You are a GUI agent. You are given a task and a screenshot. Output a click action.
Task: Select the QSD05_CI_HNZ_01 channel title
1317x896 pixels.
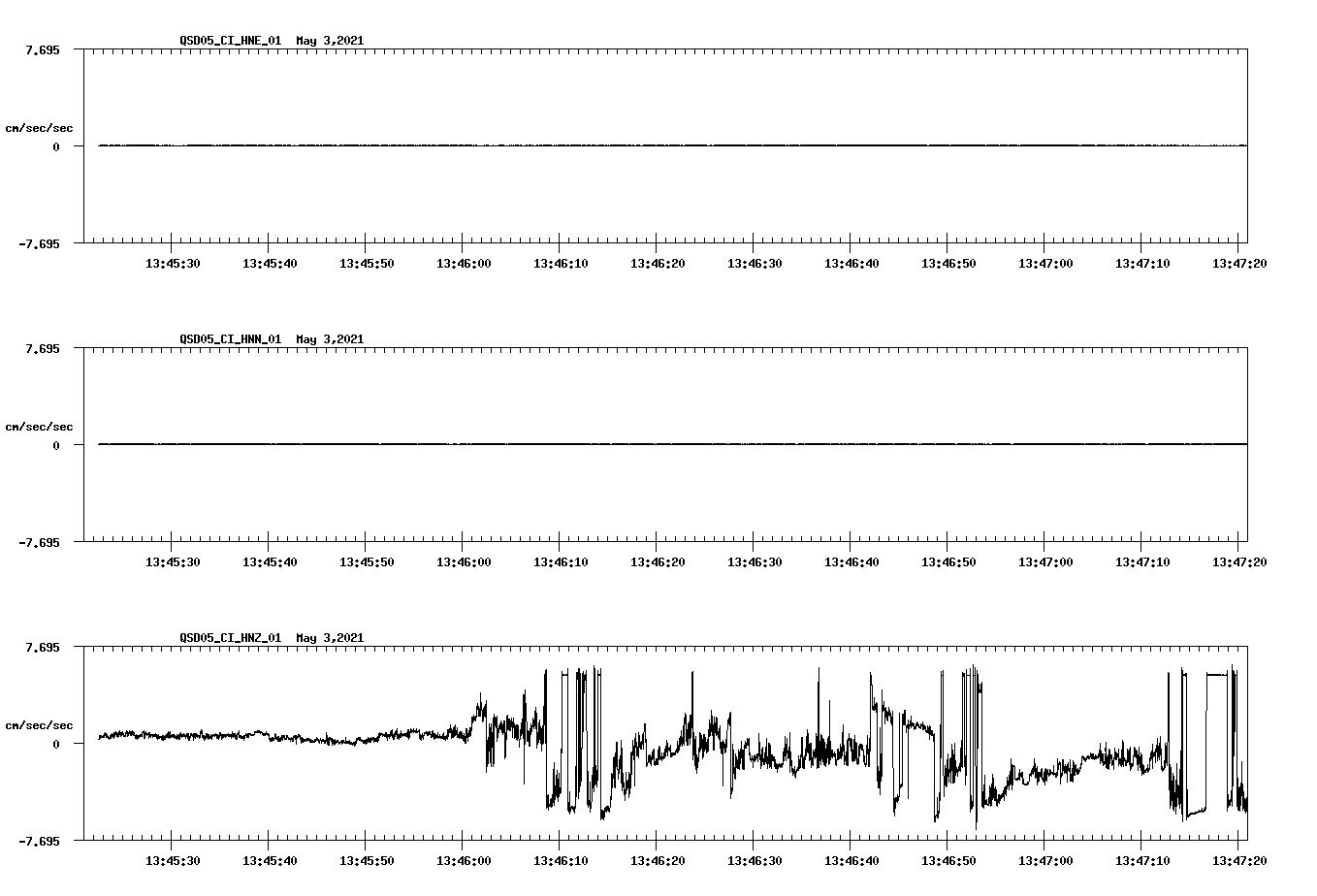[233, 638]
